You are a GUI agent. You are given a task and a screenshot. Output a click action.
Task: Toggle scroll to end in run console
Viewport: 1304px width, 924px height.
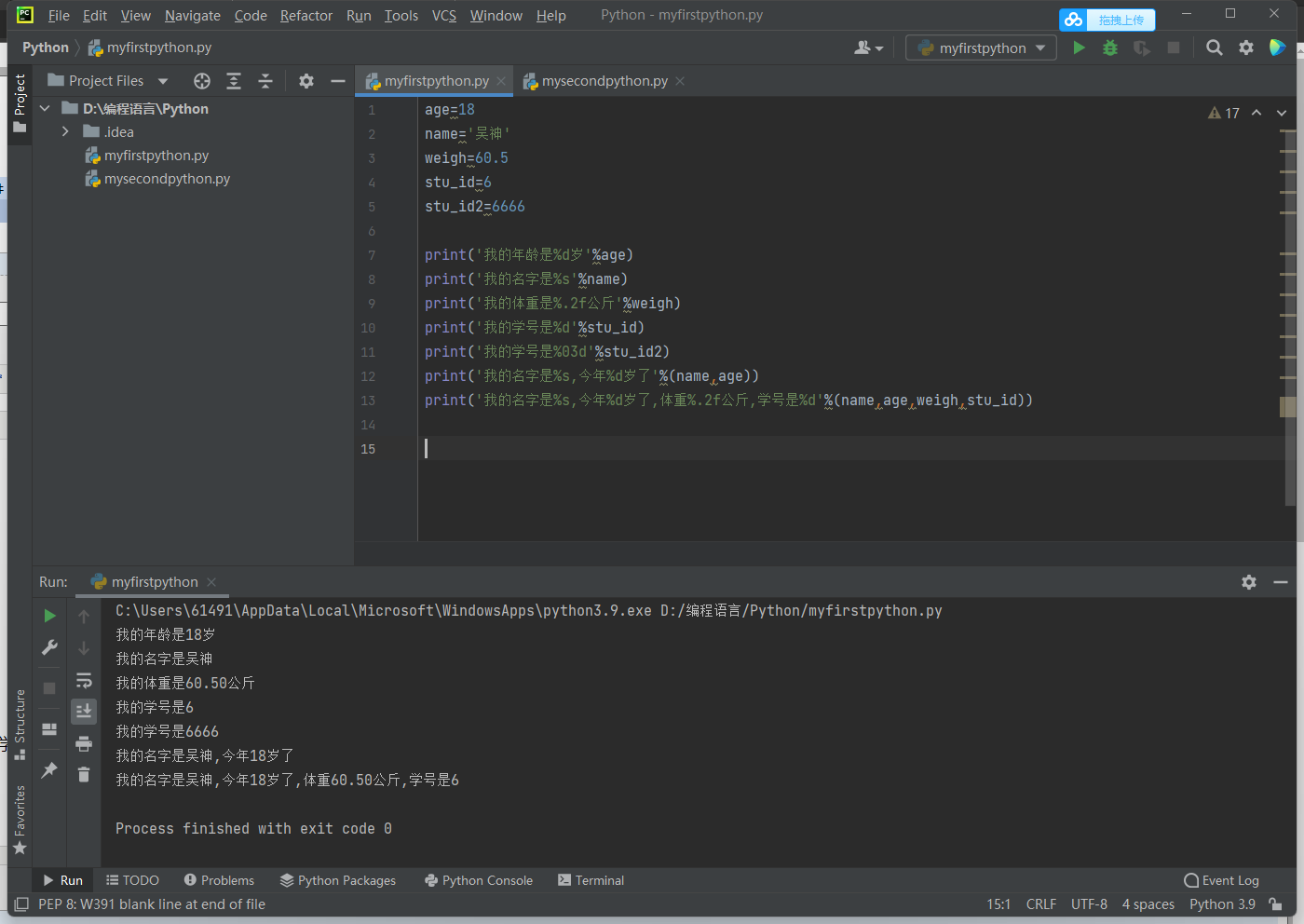(84, 712)
